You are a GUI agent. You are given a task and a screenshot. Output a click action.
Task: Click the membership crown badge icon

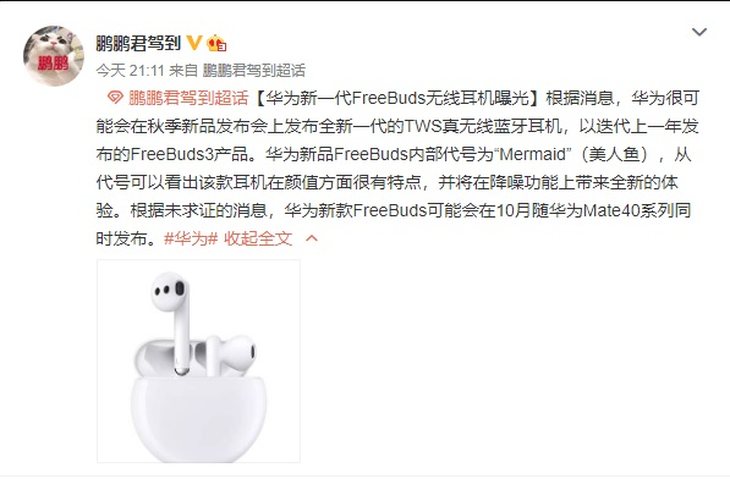tap(216, 43)
